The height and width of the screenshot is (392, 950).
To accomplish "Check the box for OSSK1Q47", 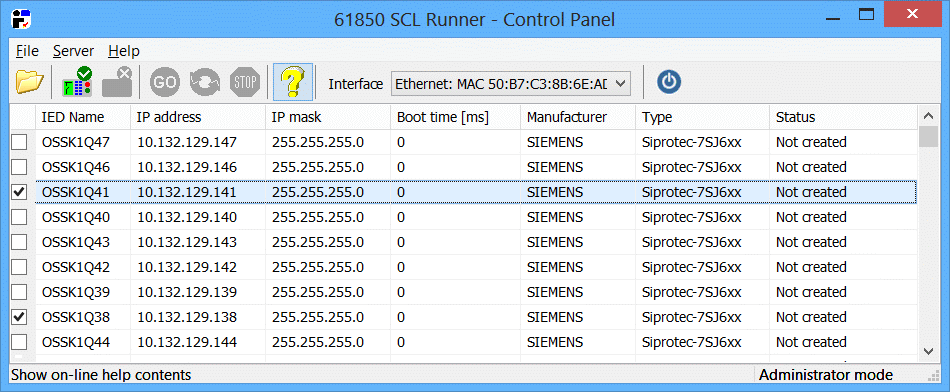I will coord(20,142).
